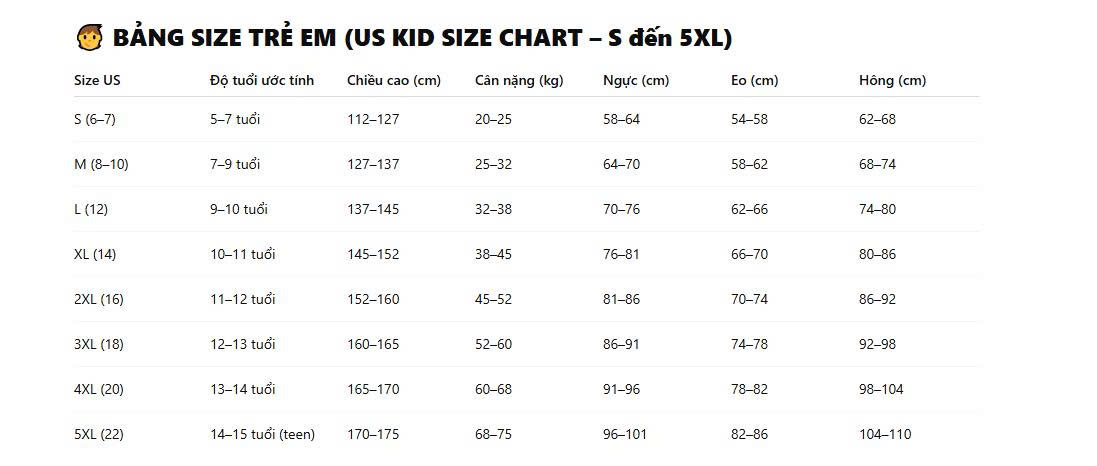Select the 'Ngực (cm)' column header
1097x466 pixels.
click(636, 80)
